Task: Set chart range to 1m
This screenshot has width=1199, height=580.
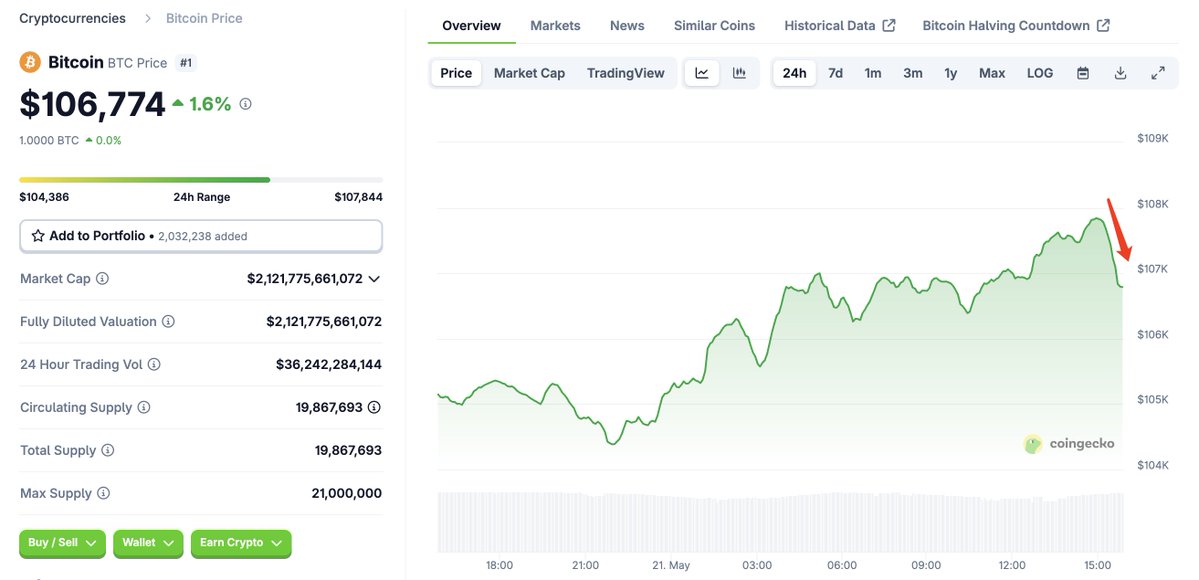Action: click(x=872, y=73)
